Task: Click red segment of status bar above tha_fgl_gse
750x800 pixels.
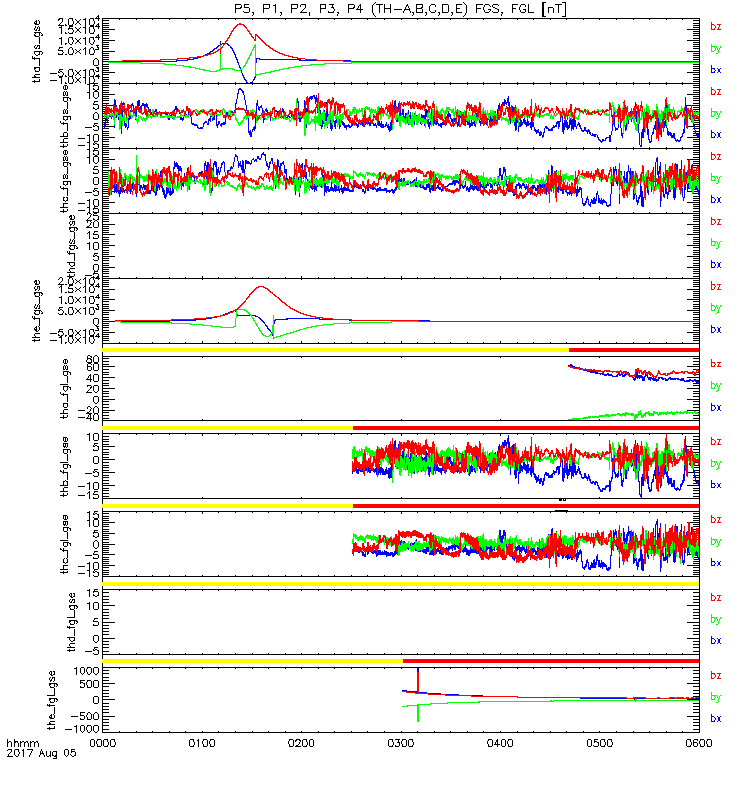Action: point(634,350)
